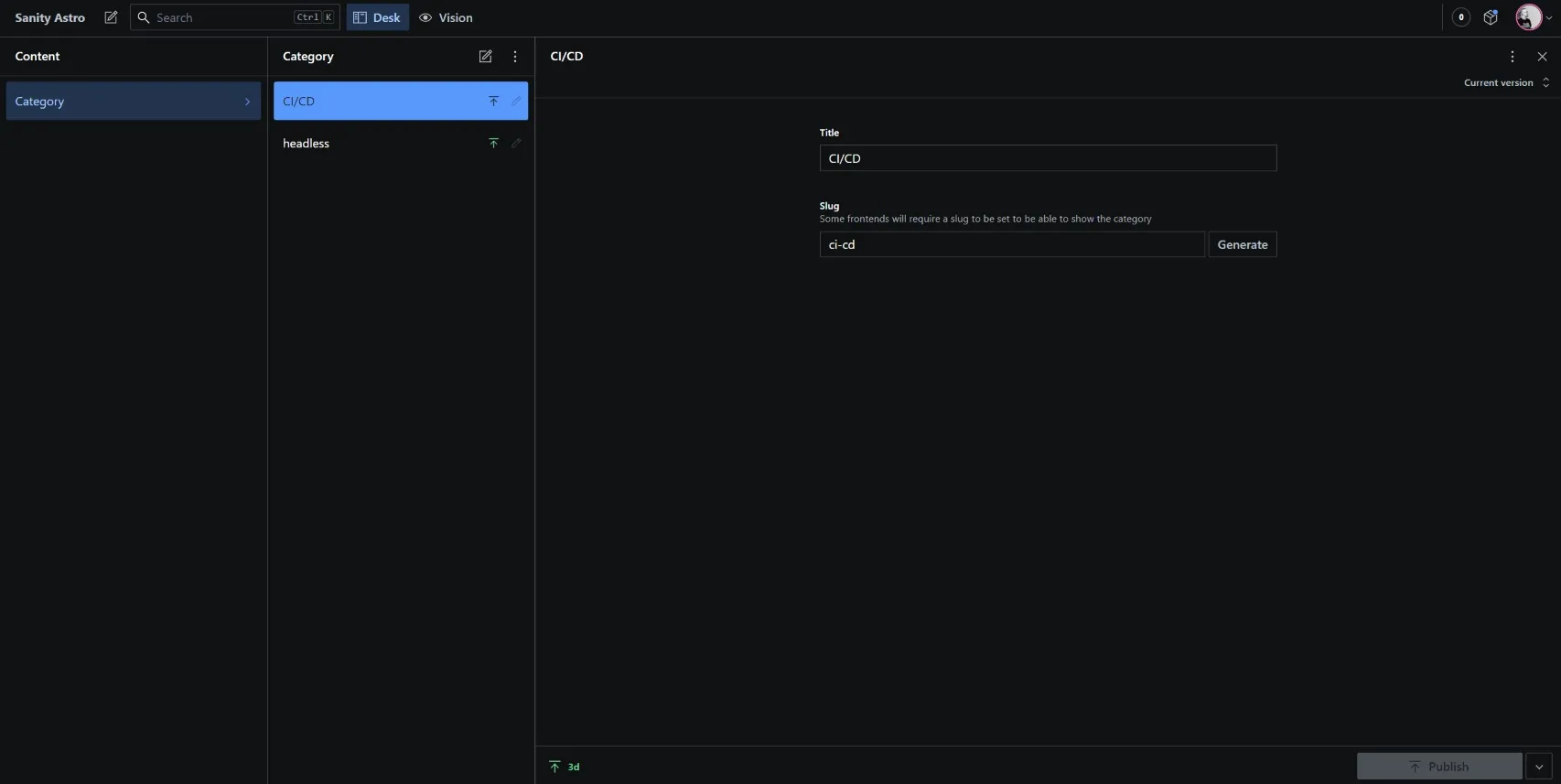
Task: Expand publish actions dropdown arrow
Action: point(1539,767)
